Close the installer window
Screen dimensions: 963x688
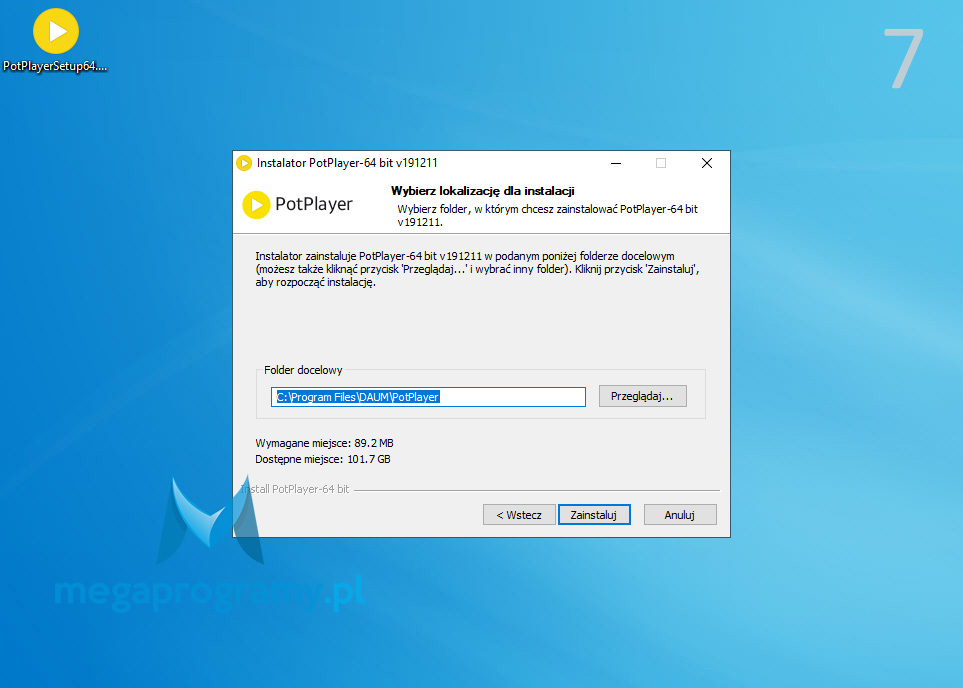click(707, 163)
